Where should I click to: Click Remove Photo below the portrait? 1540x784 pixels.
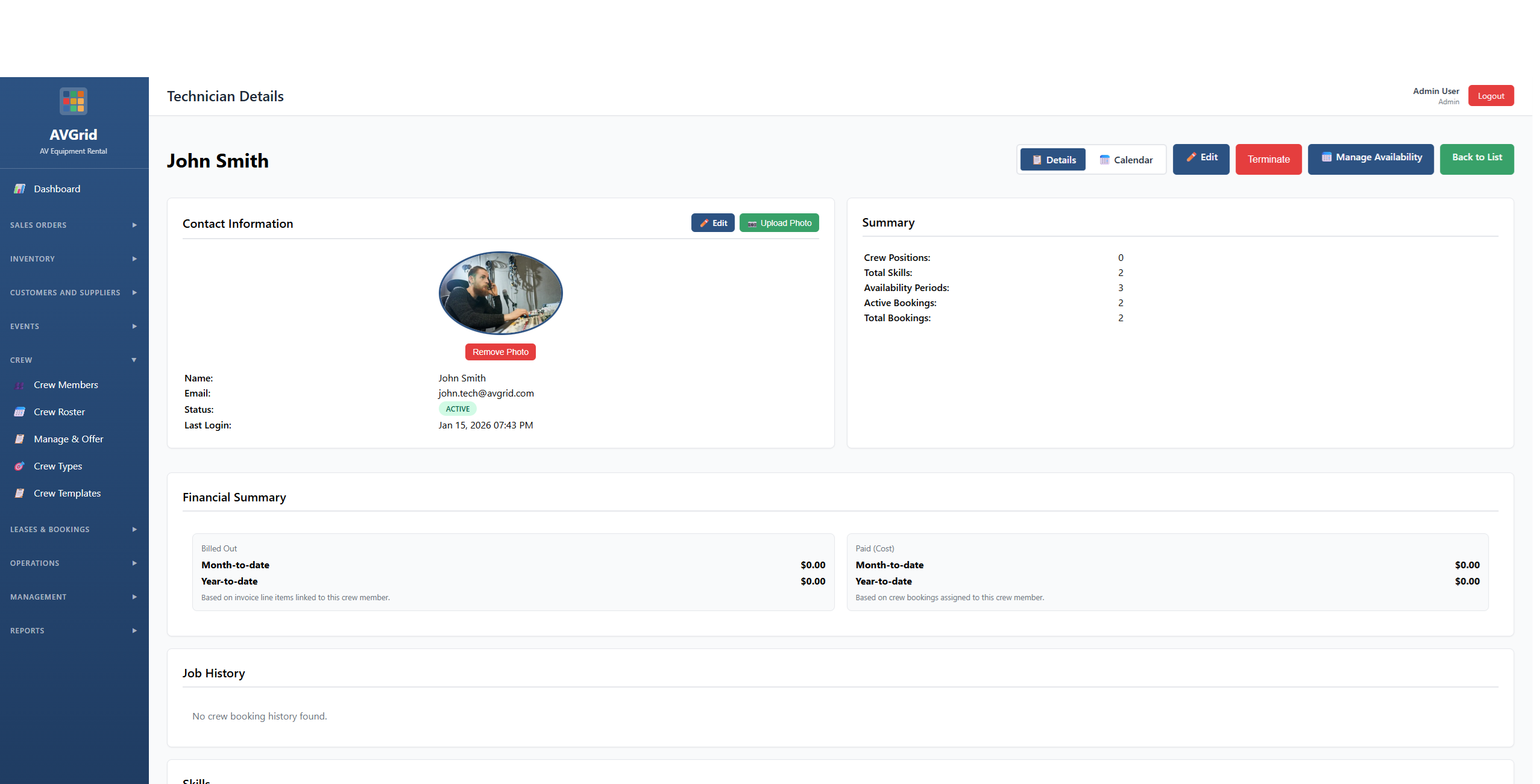[x=500, y=351]
